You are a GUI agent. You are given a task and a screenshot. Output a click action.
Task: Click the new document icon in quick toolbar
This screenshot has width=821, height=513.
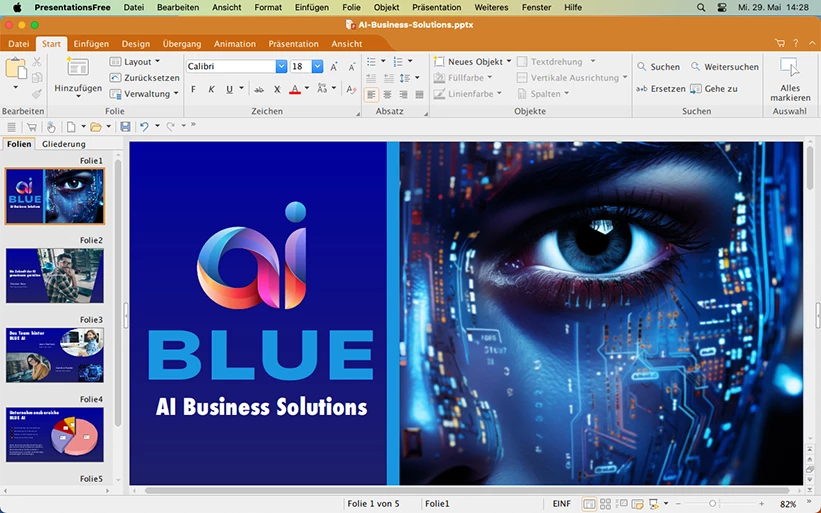71,127
